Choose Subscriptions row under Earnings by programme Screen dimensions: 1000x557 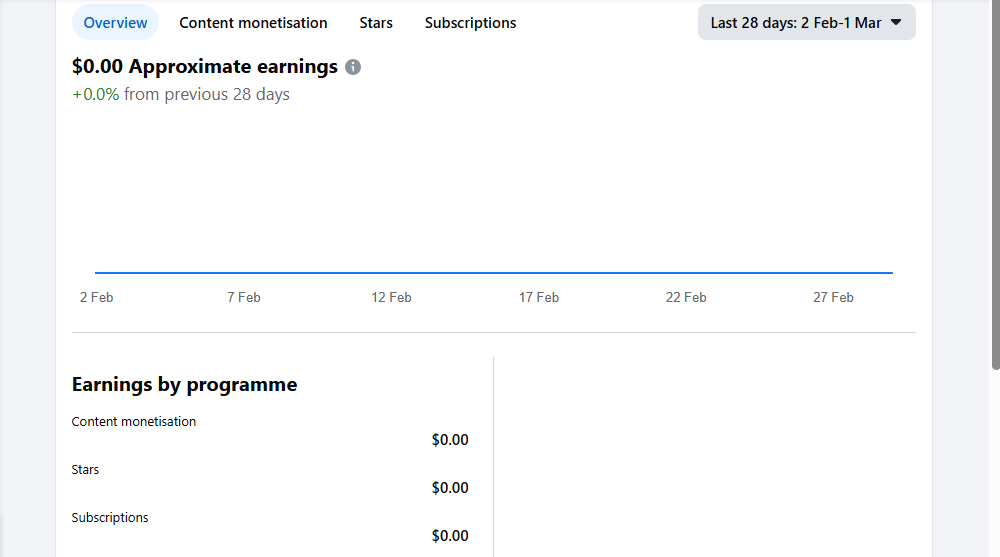coord(110,518)
